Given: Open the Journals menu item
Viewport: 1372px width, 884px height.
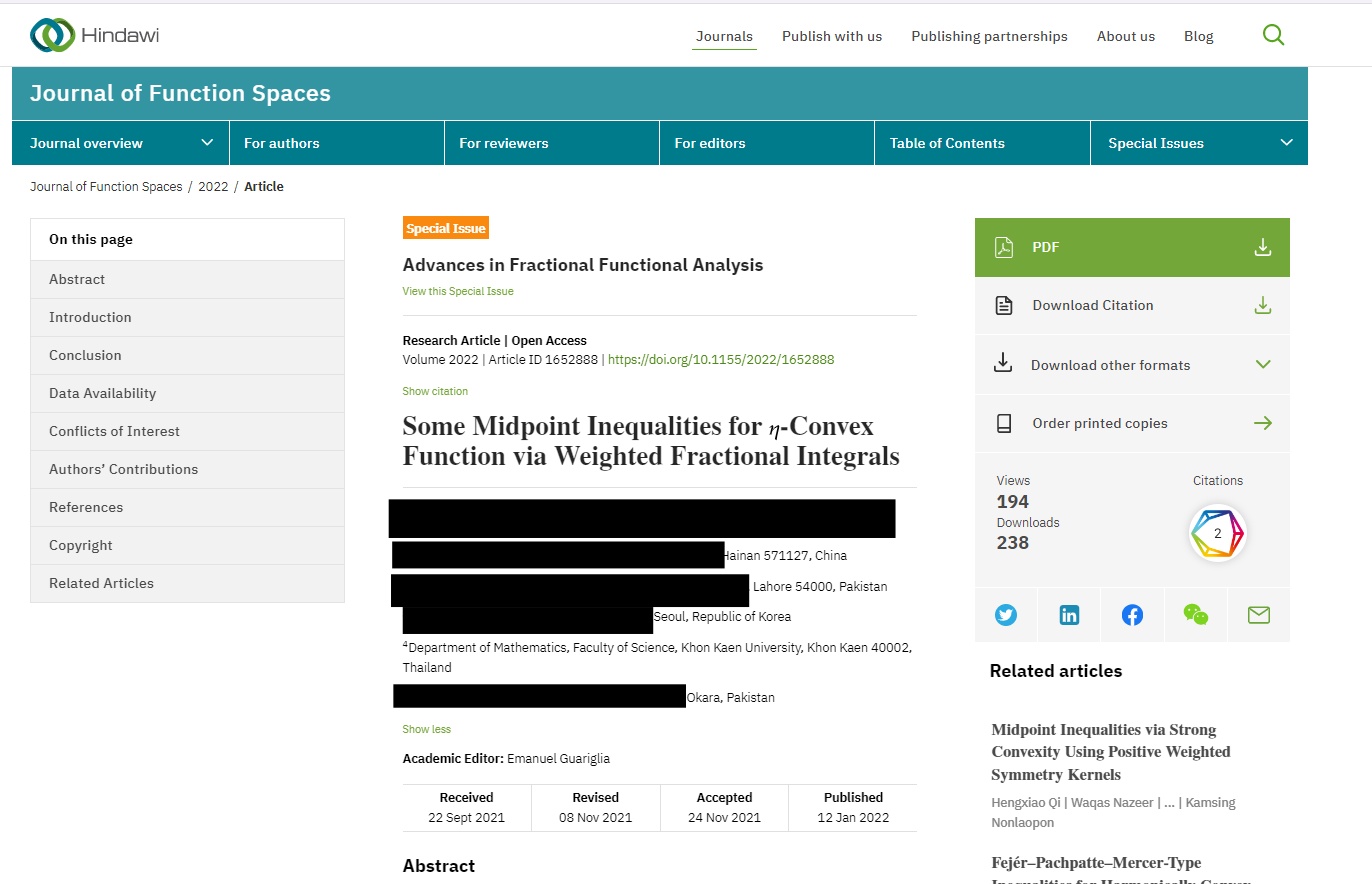Looking at the screenshot, I should tap(724, 36).
